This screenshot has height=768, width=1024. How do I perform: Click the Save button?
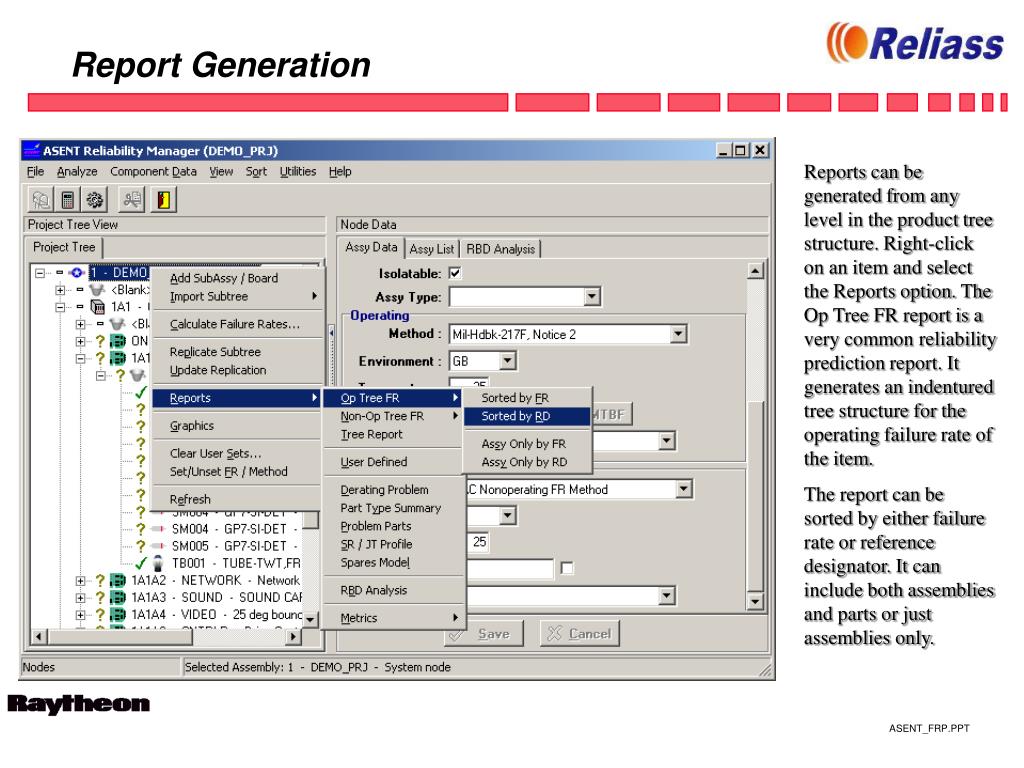click(485, 633)
